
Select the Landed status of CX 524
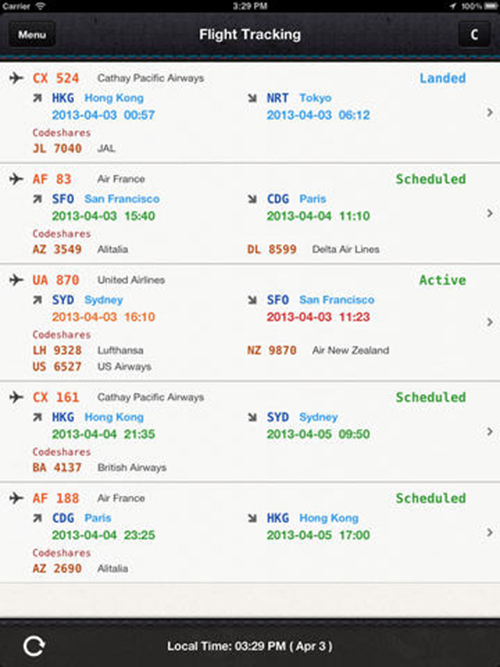click(x=443, y=78)
